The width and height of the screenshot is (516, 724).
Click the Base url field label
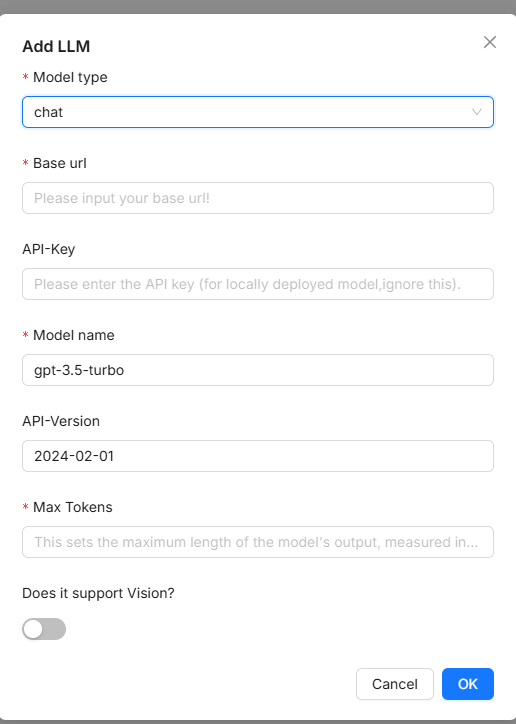[x=60, y=163]
